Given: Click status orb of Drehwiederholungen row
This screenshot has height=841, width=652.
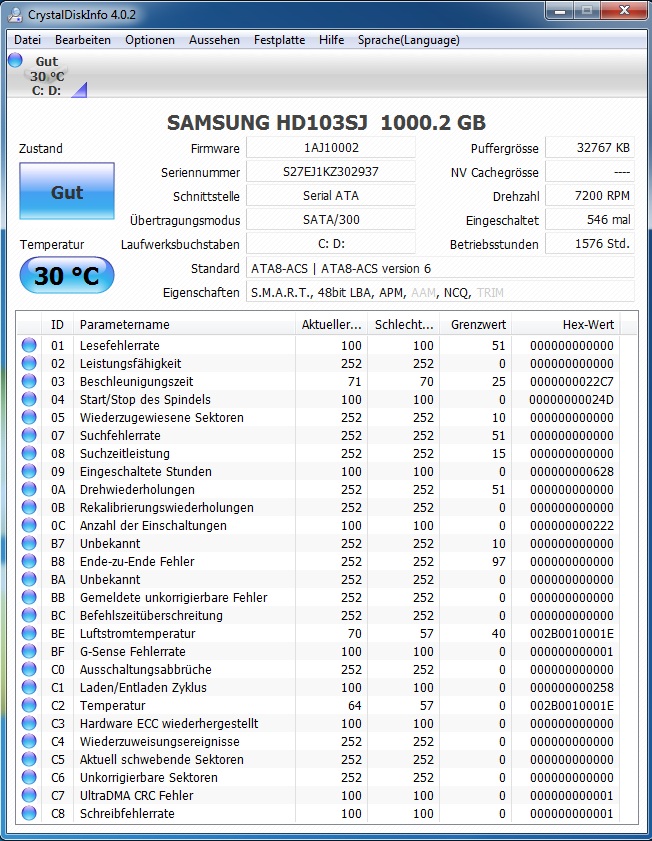Looking at the screenshot, I should click(x=29, y=489).
